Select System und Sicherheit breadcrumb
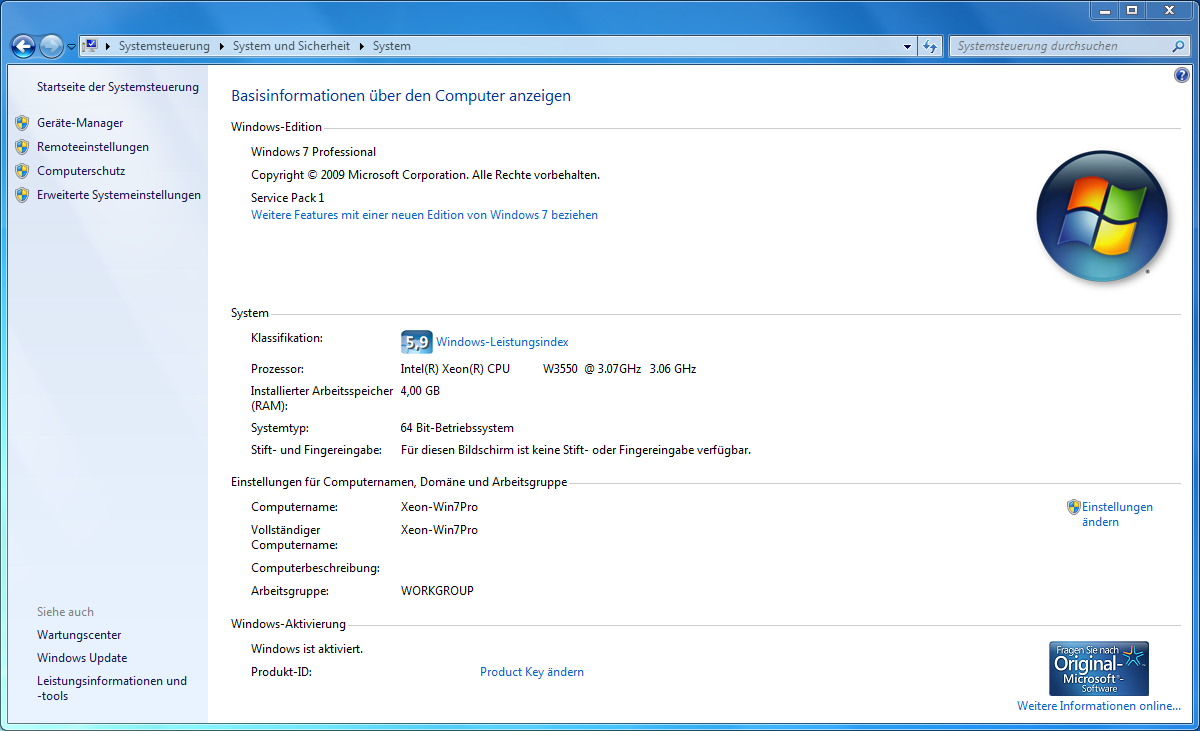This screenshot has height=731, width=1200. click(x=291, y=46)
